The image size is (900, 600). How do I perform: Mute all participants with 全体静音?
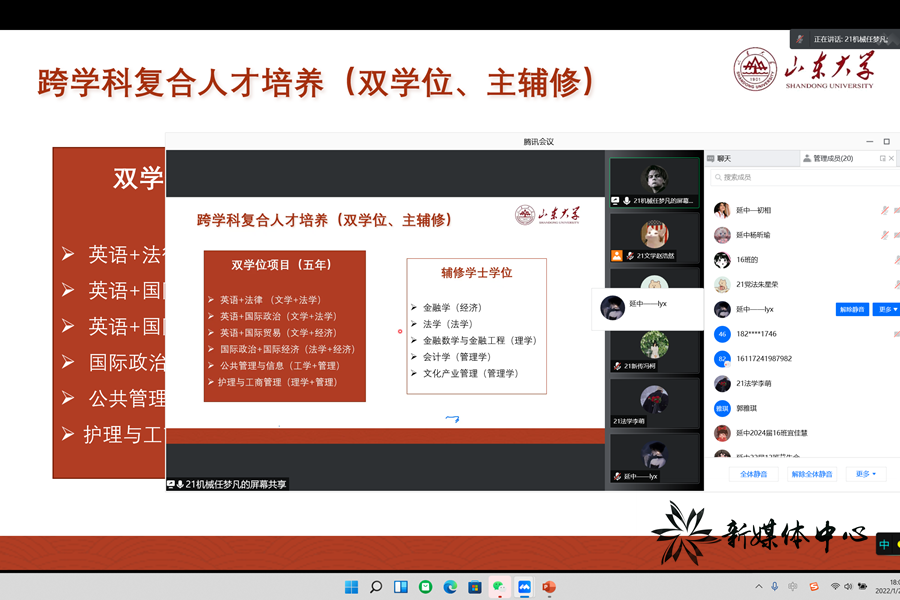pos(753,474)
